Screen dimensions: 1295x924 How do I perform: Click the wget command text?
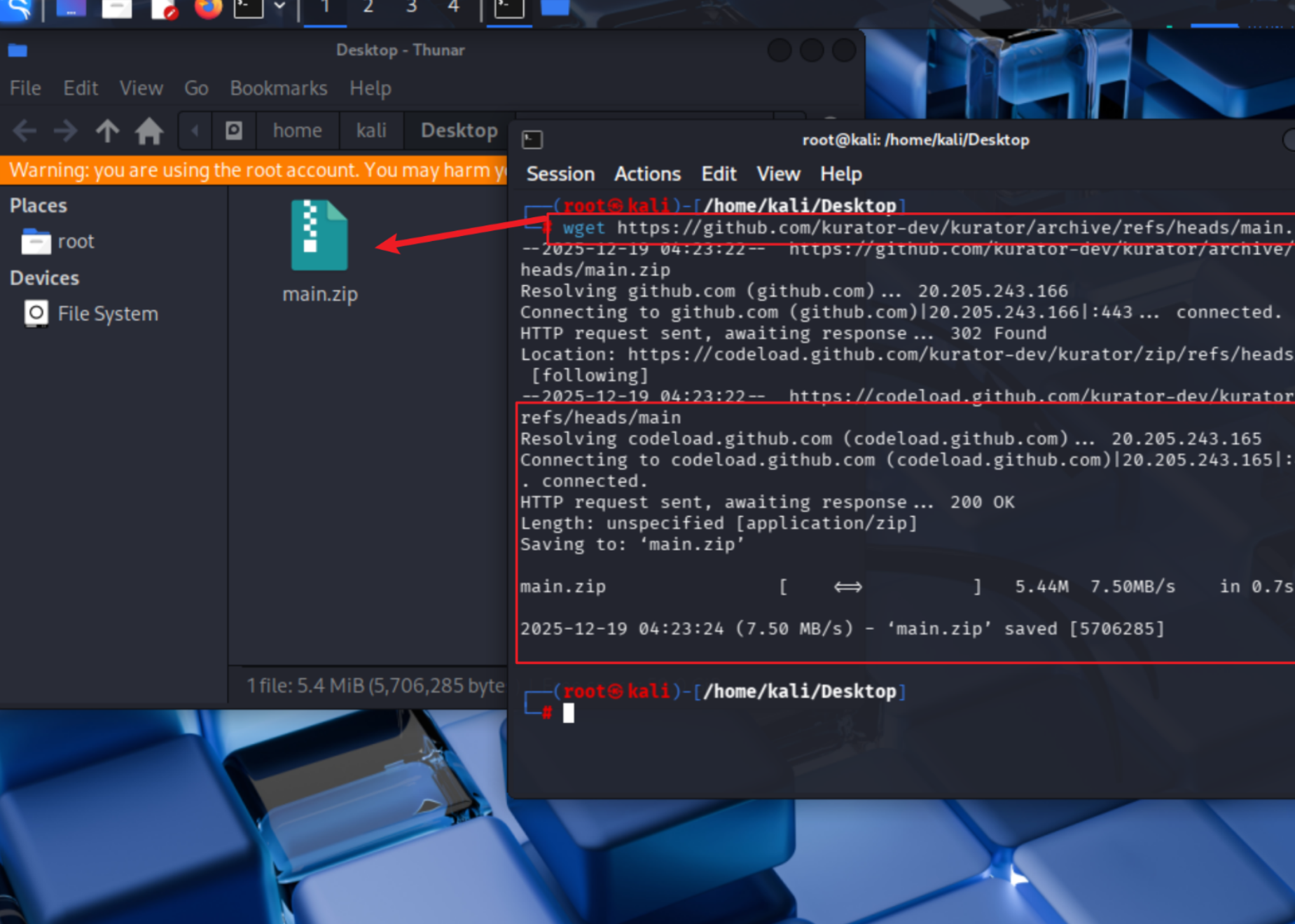coord(927,228)
